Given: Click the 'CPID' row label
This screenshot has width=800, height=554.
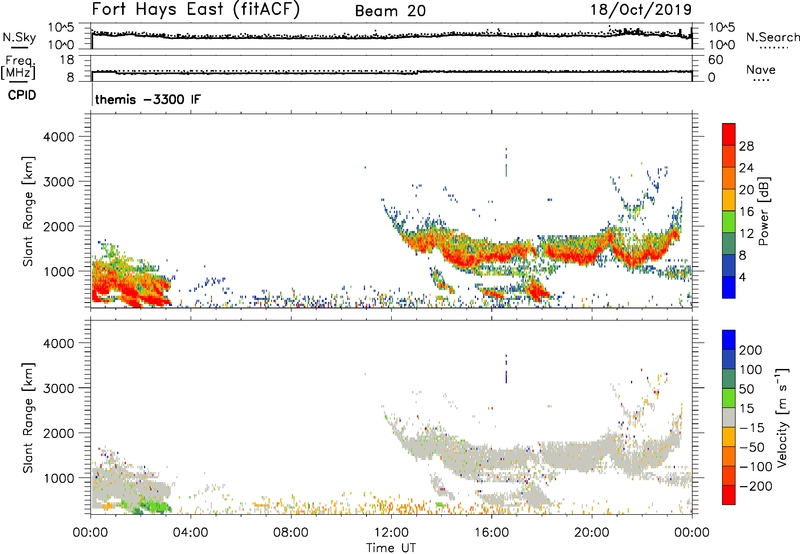Looking at the screenshot, I should (22, 95).
